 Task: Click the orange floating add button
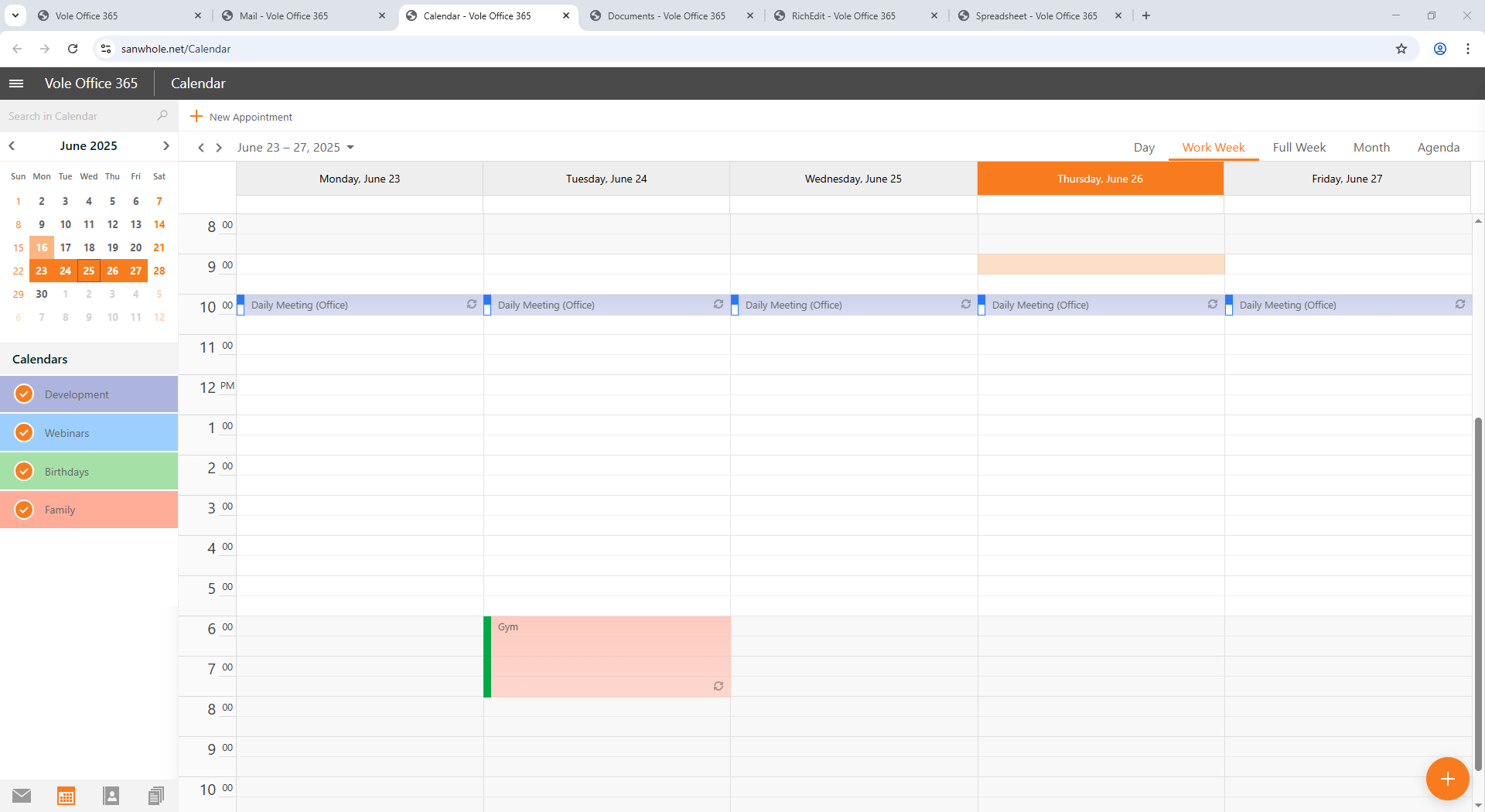1447,779
